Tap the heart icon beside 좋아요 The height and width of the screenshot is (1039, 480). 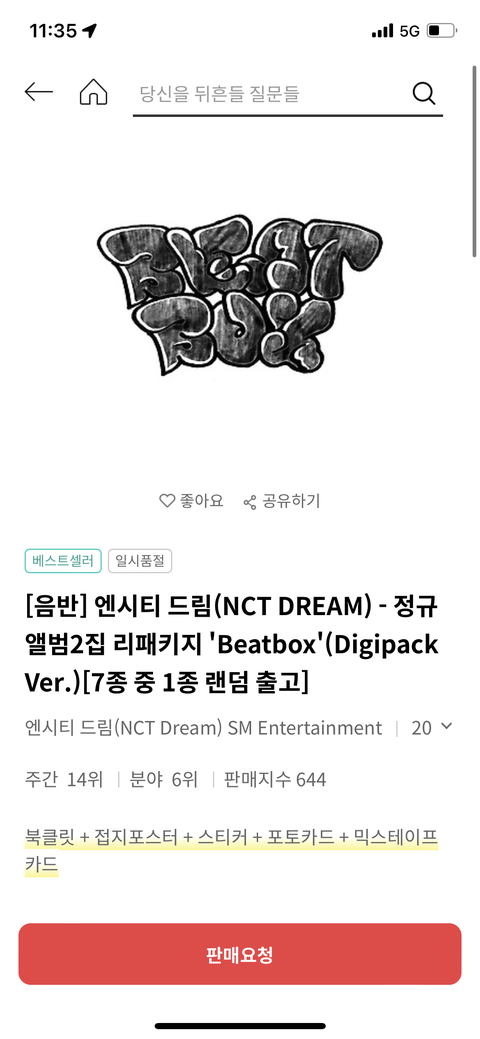tap(167, 501)
